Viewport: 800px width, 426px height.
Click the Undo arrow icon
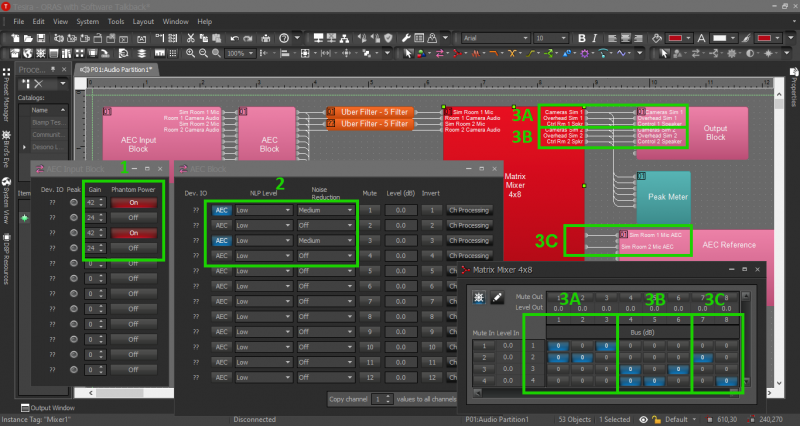pos(234,38)
